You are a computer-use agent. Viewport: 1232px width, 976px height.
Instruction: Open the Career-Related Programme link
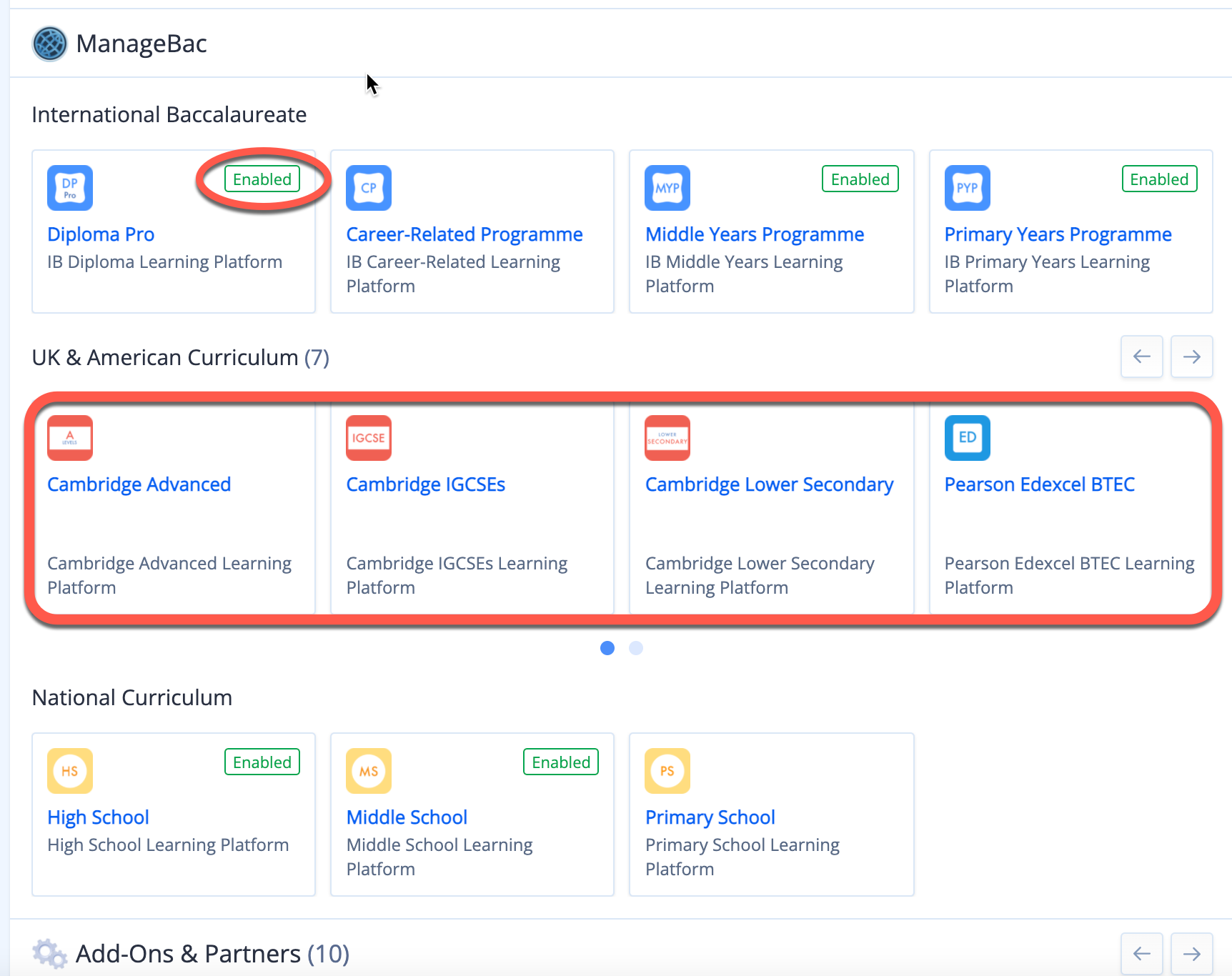[x=465, y=234]
